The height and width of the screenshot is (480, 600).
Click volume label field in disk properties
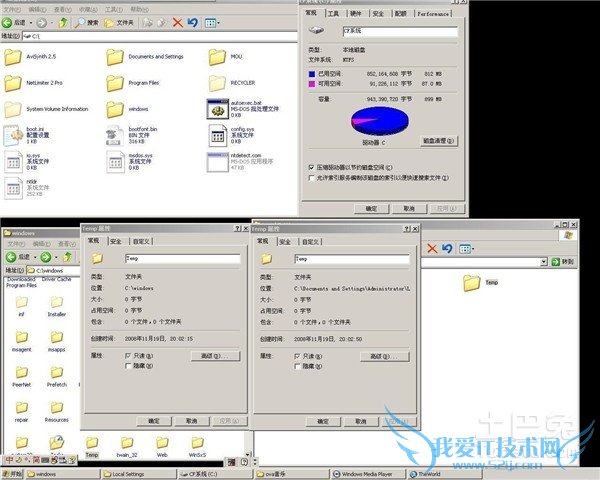point(400,31)
